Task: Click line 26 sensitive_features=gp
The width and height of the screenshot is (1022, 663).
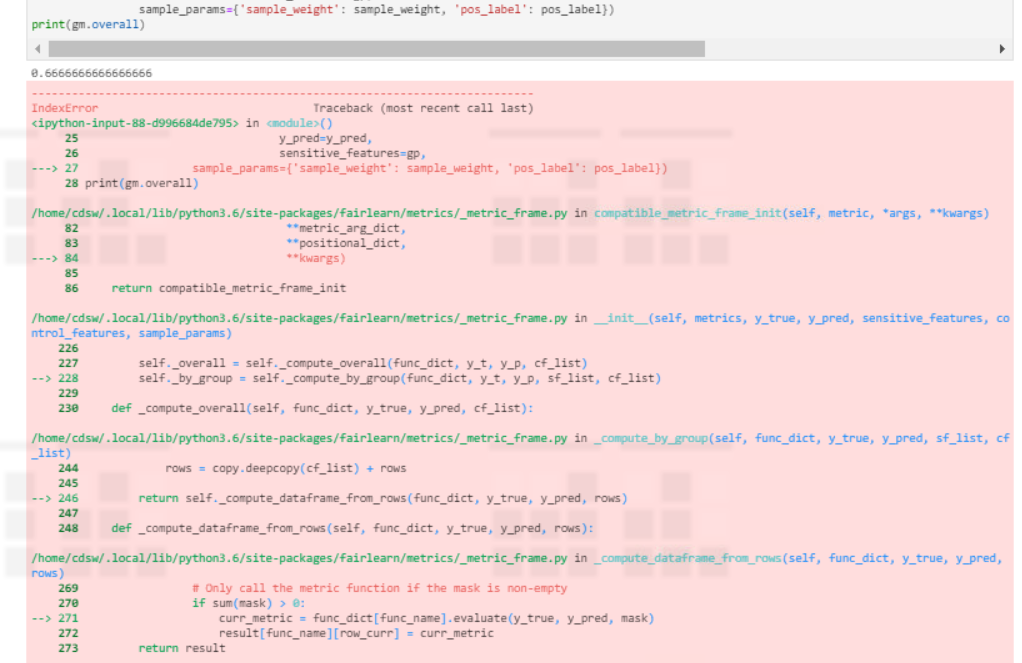Action: click(353, 153)
